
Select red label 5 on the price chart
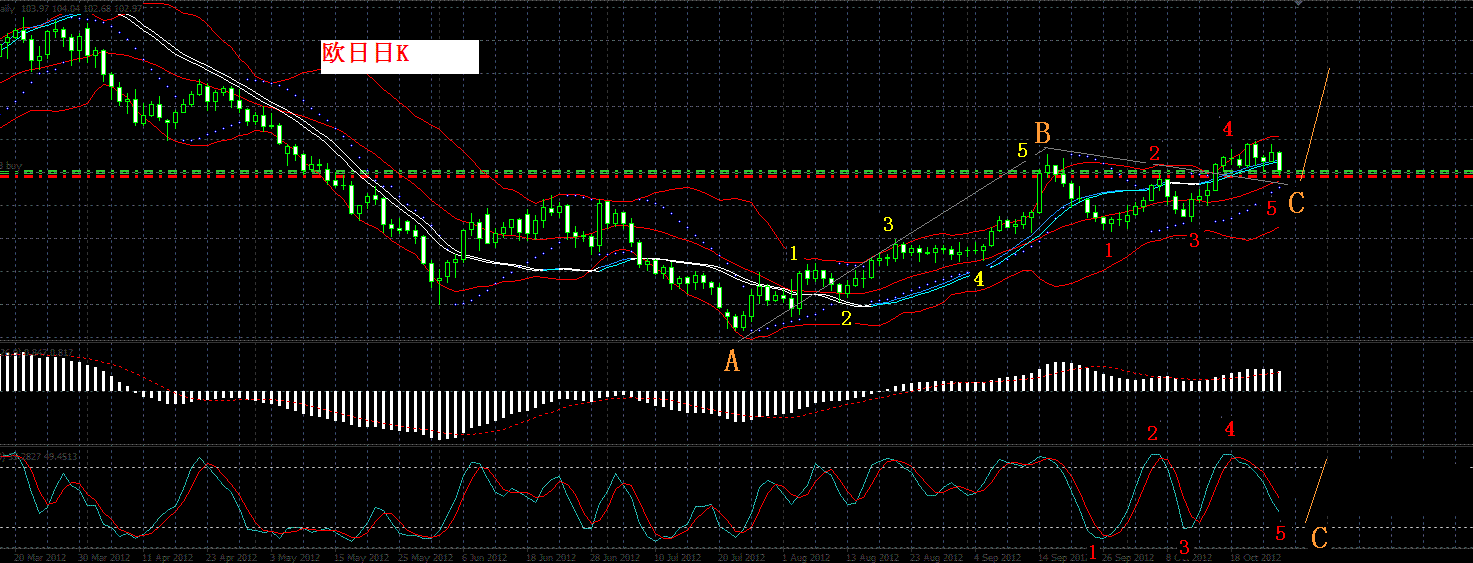pos(1271,209)
